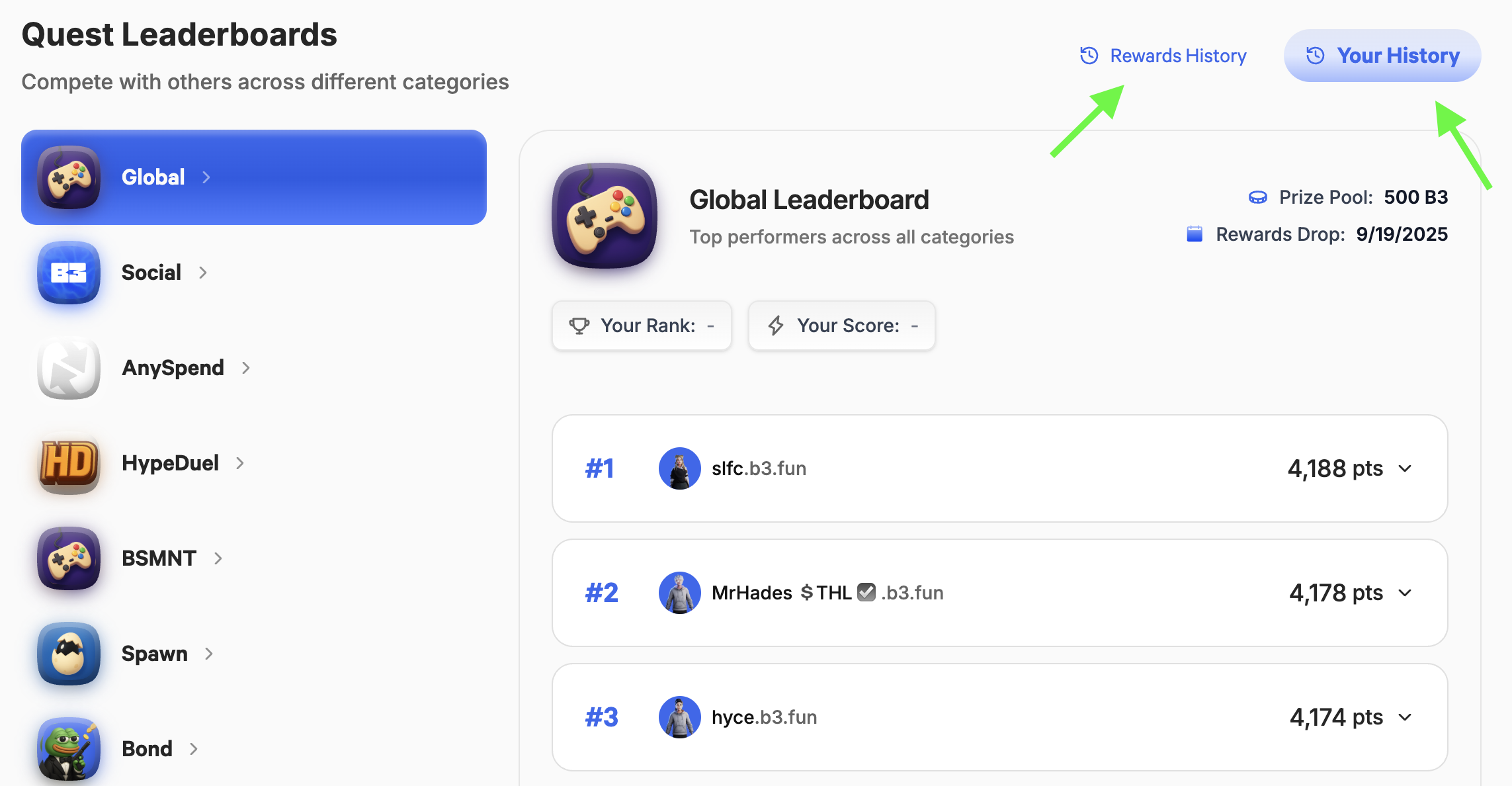1512x786 pixels.
Task: Expand the #1 slfc score details
Action: click(1405, 468)
